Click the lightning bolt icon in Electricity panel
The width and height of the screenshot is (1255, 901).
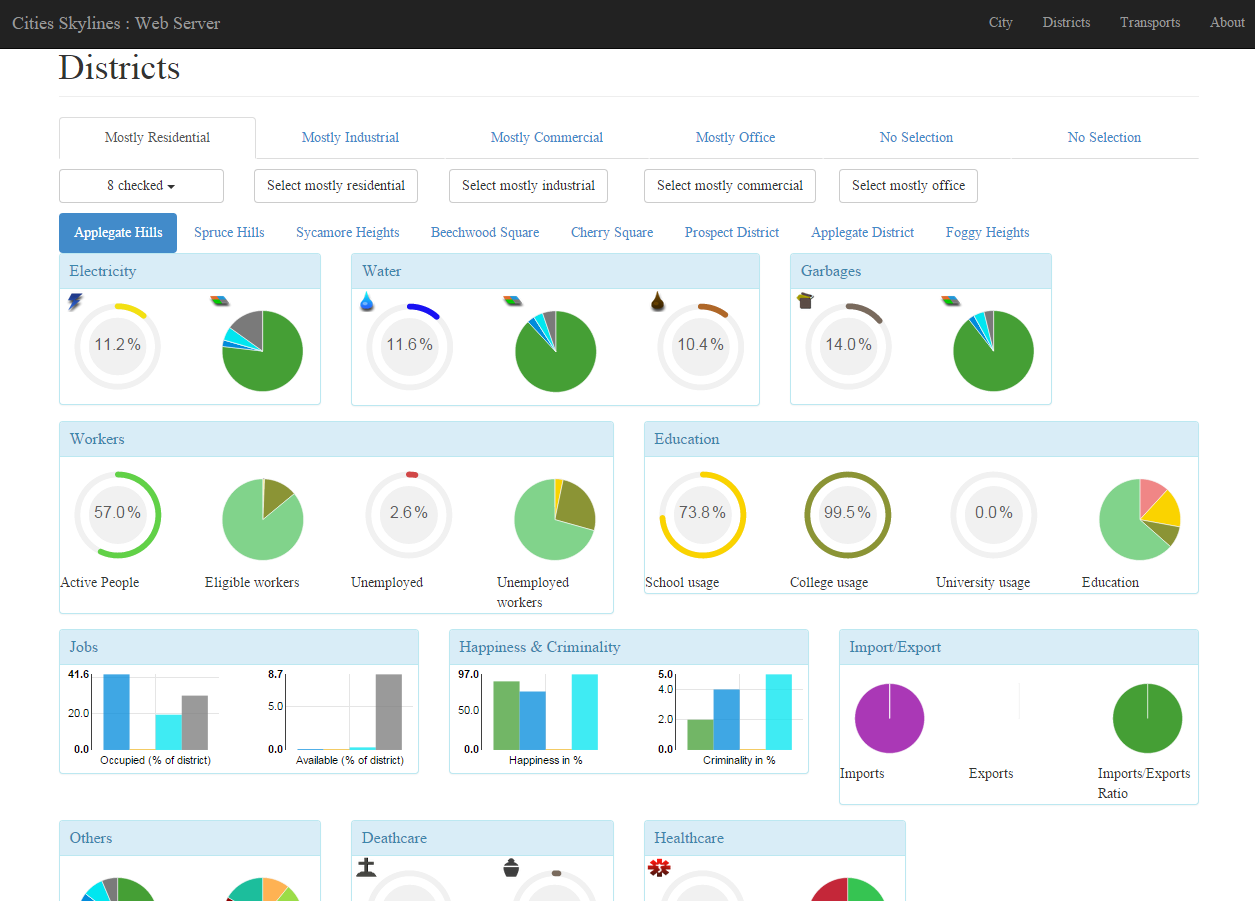75,301
